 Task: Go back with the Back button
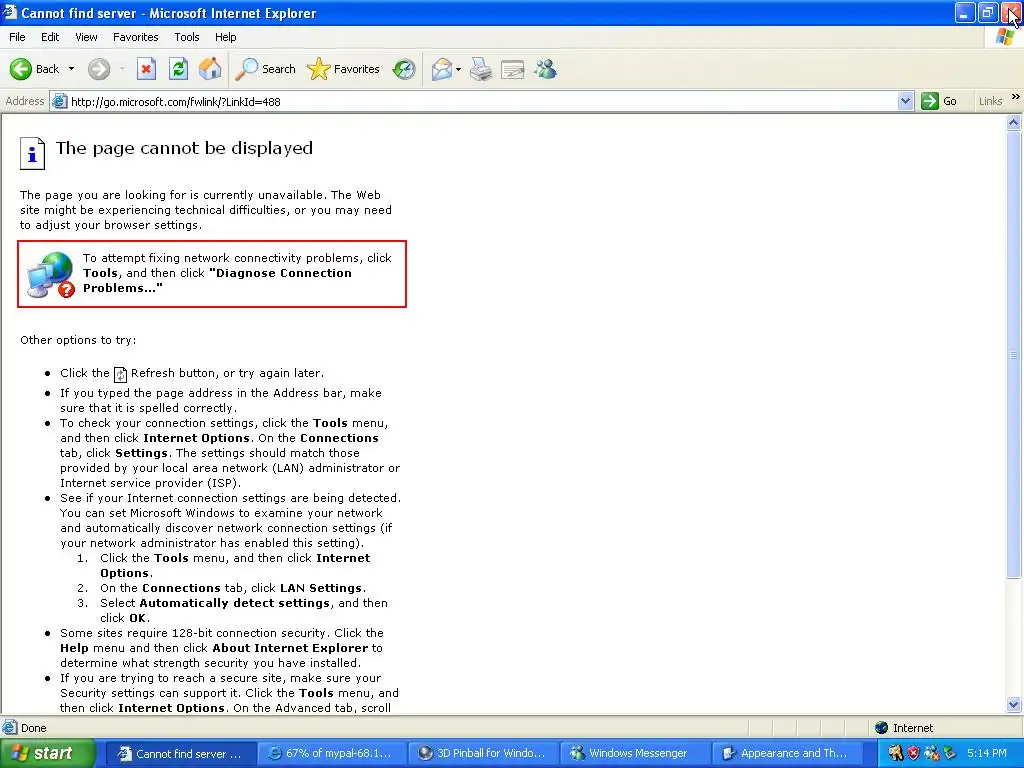point(35,69)
